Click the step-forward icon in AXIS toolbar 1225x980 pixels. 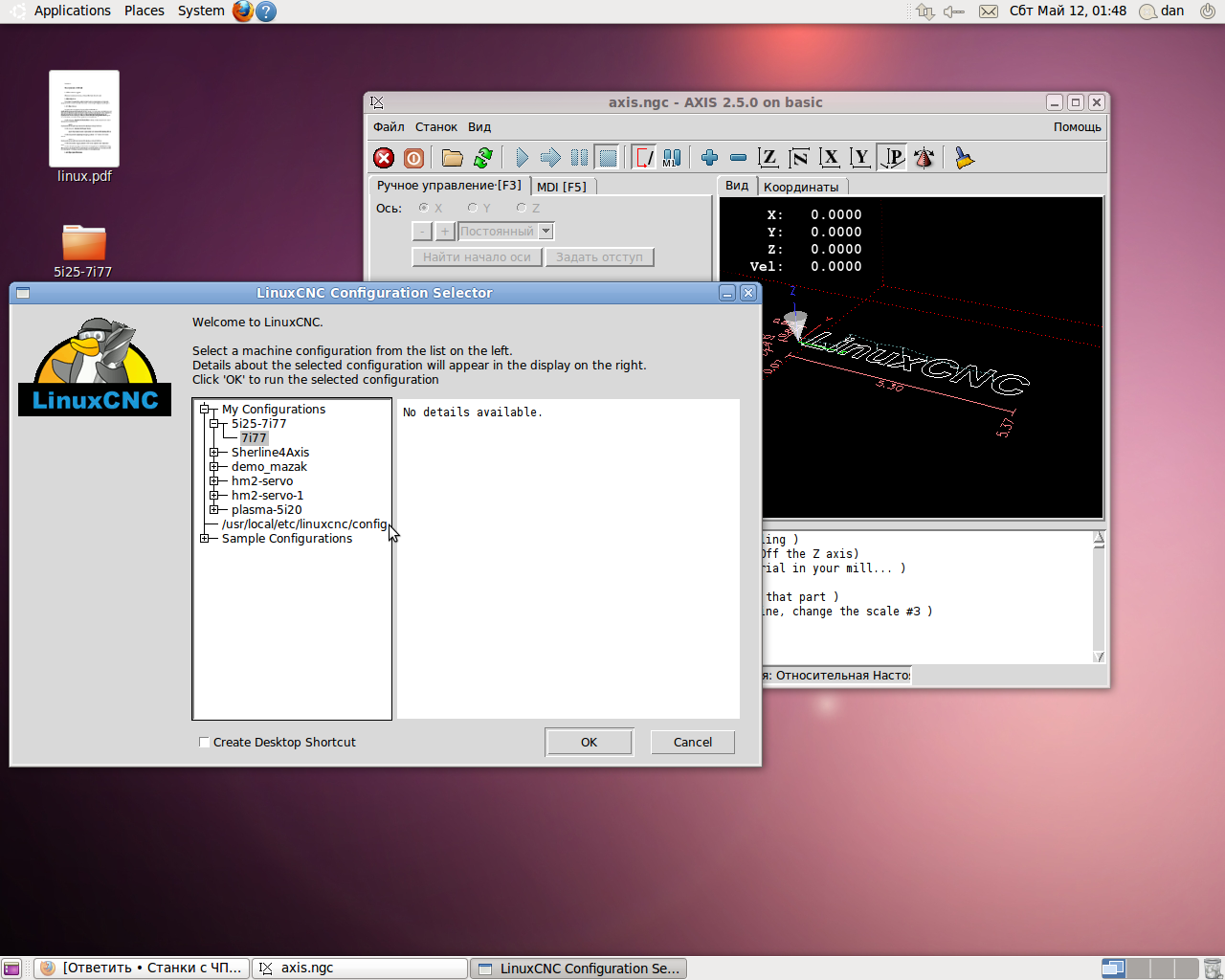[x=550, y=158]
